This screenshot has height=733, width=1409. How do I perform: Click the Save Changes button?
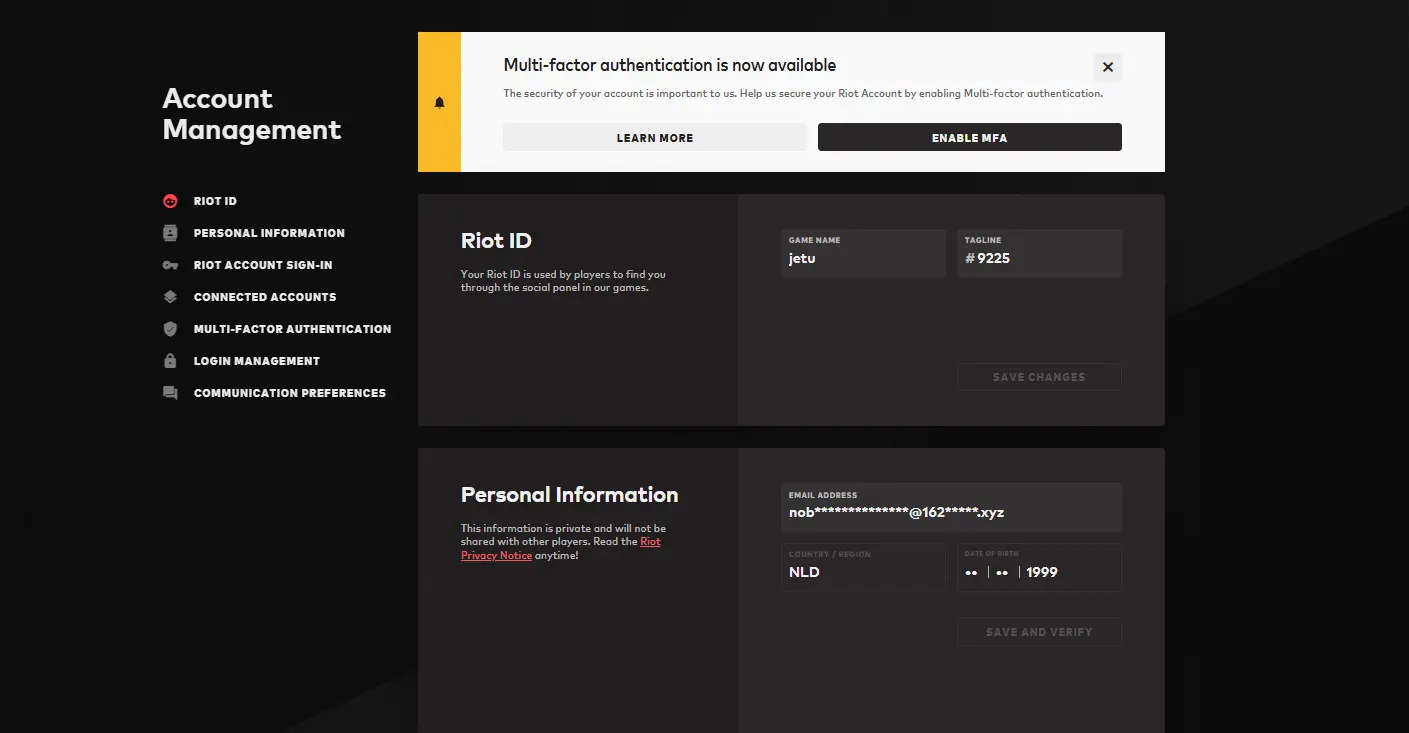1038,377
